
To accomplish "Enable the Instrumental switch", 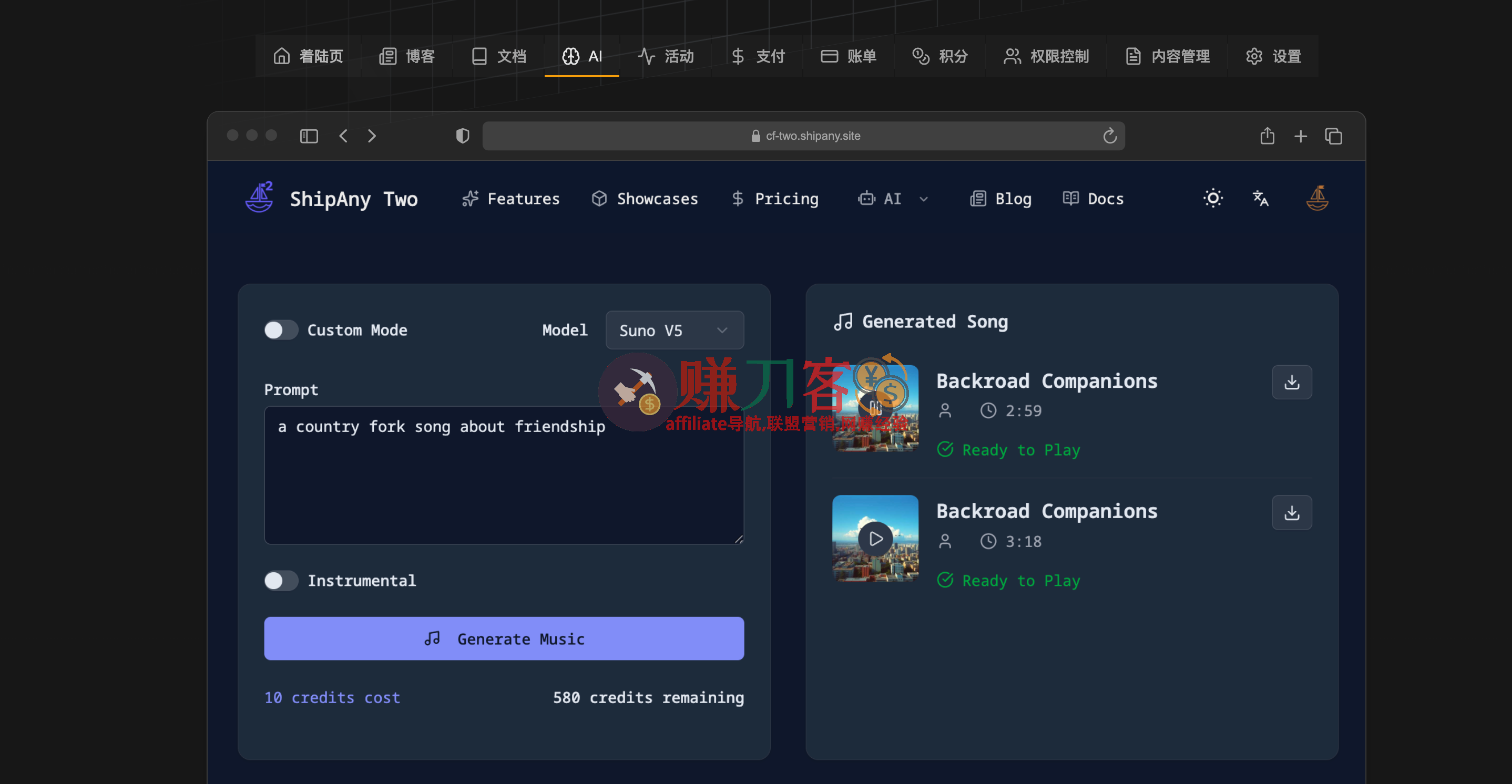I will tap(281, 580).
